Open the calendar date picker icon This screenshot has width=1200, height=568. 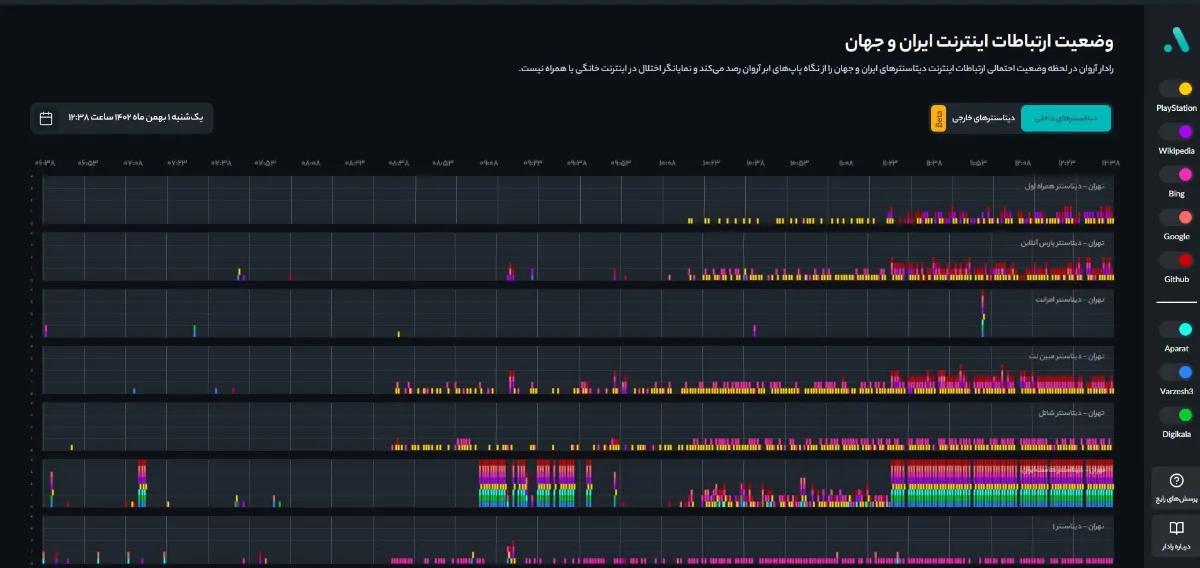(x=46, y=118)
